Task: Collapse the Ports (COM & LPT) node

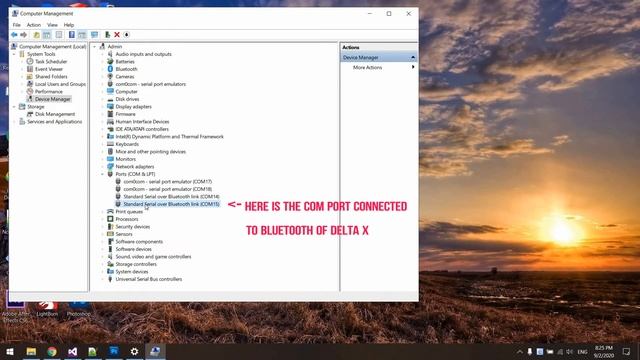Action: 103,174
